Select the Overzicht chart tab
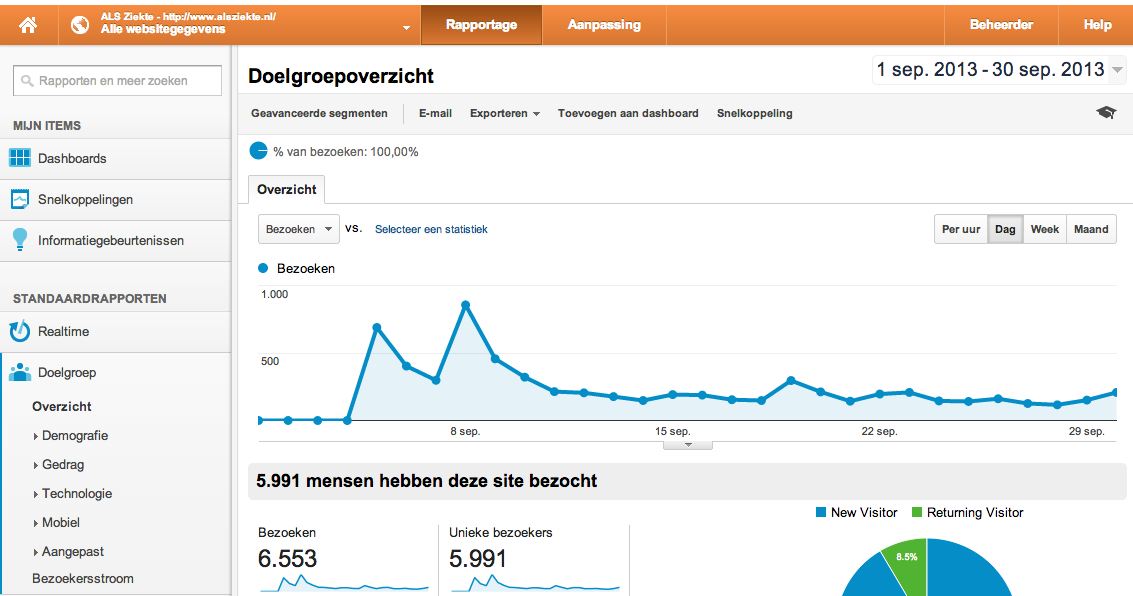The image size is (1133, 596). tap(287, 189)
